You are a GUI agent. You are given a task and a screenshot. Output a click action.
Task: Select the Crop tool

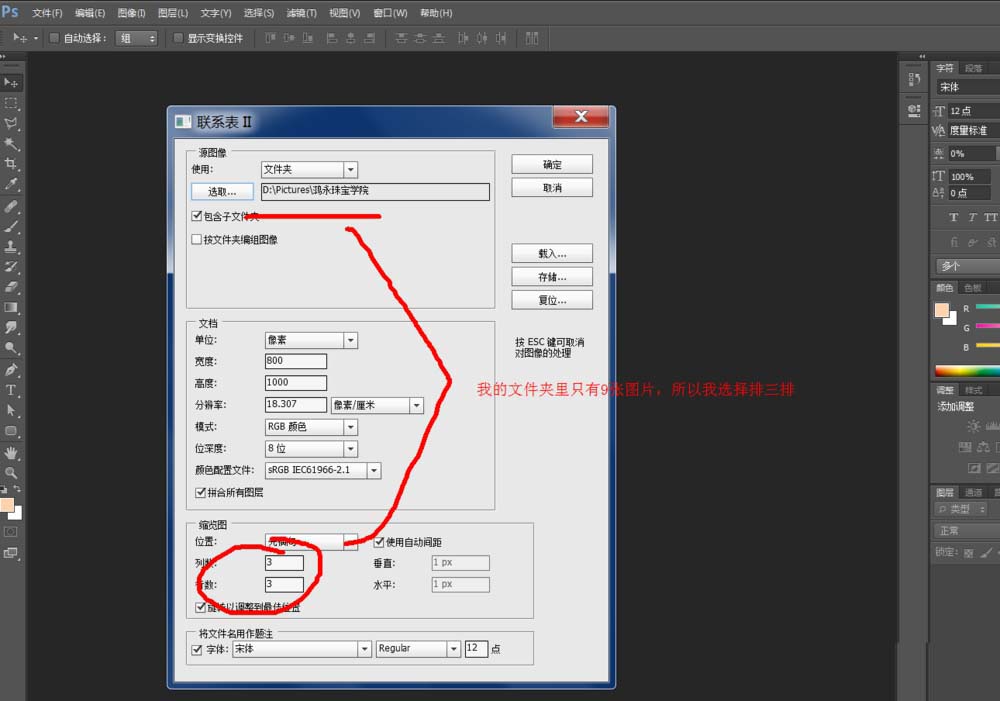point(11,164)
